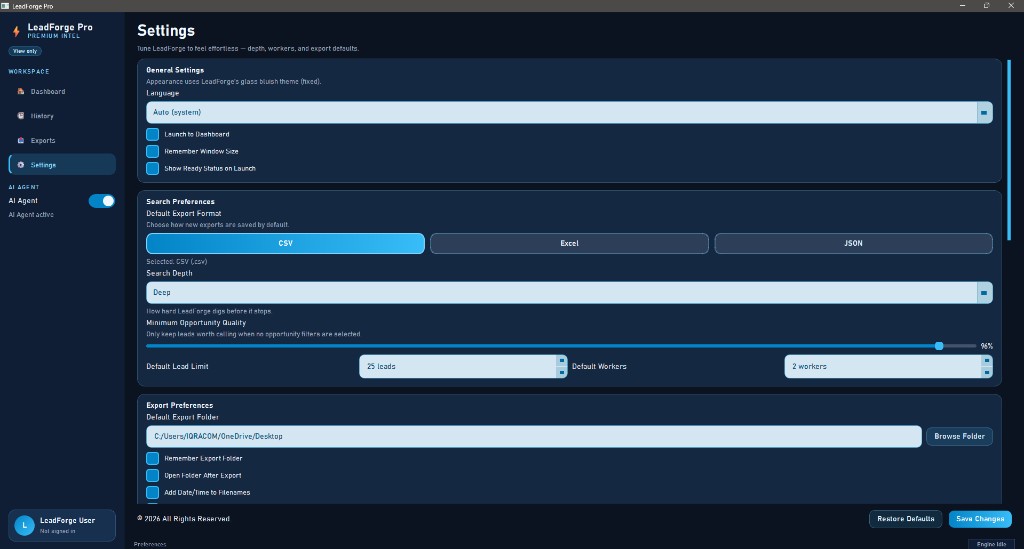Open the Language dropdown arrow

pos(984,112)
